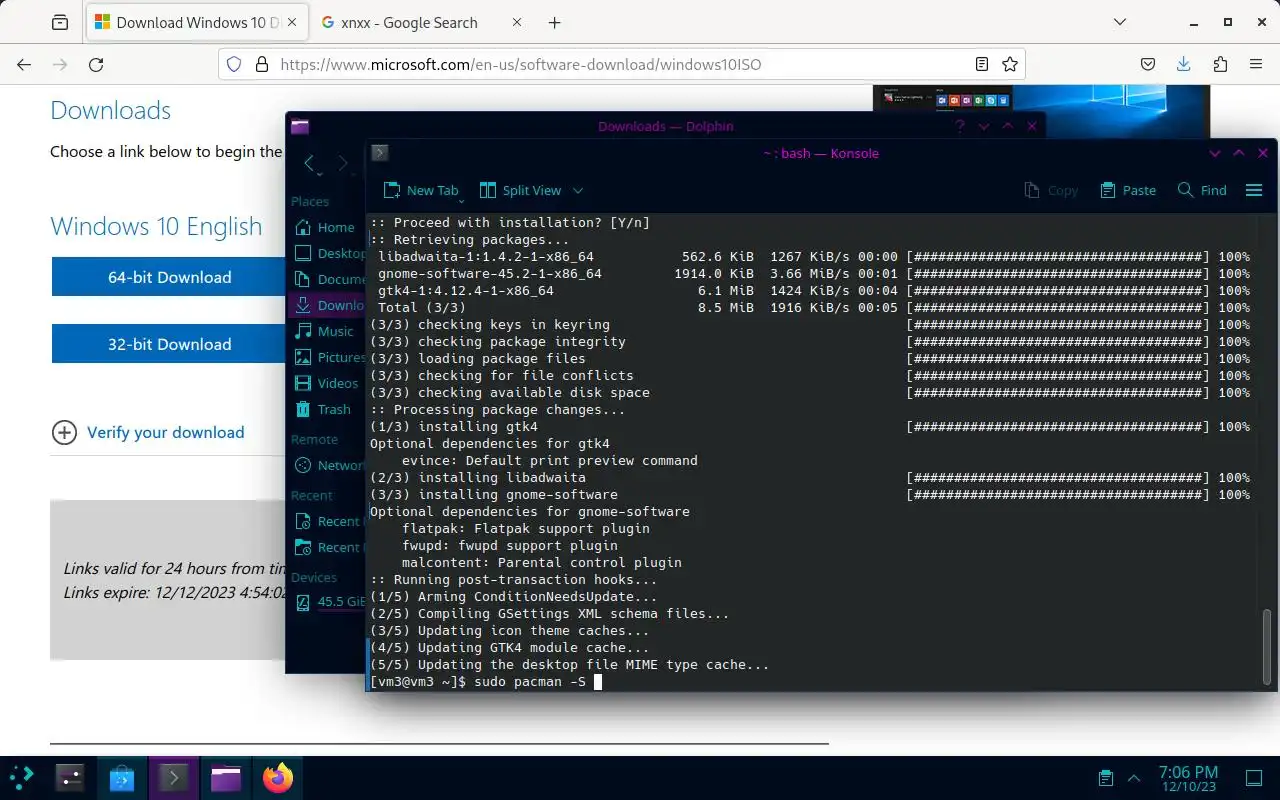
Task: Click the site security padlock icon
Action: click(x=262, y=64)
